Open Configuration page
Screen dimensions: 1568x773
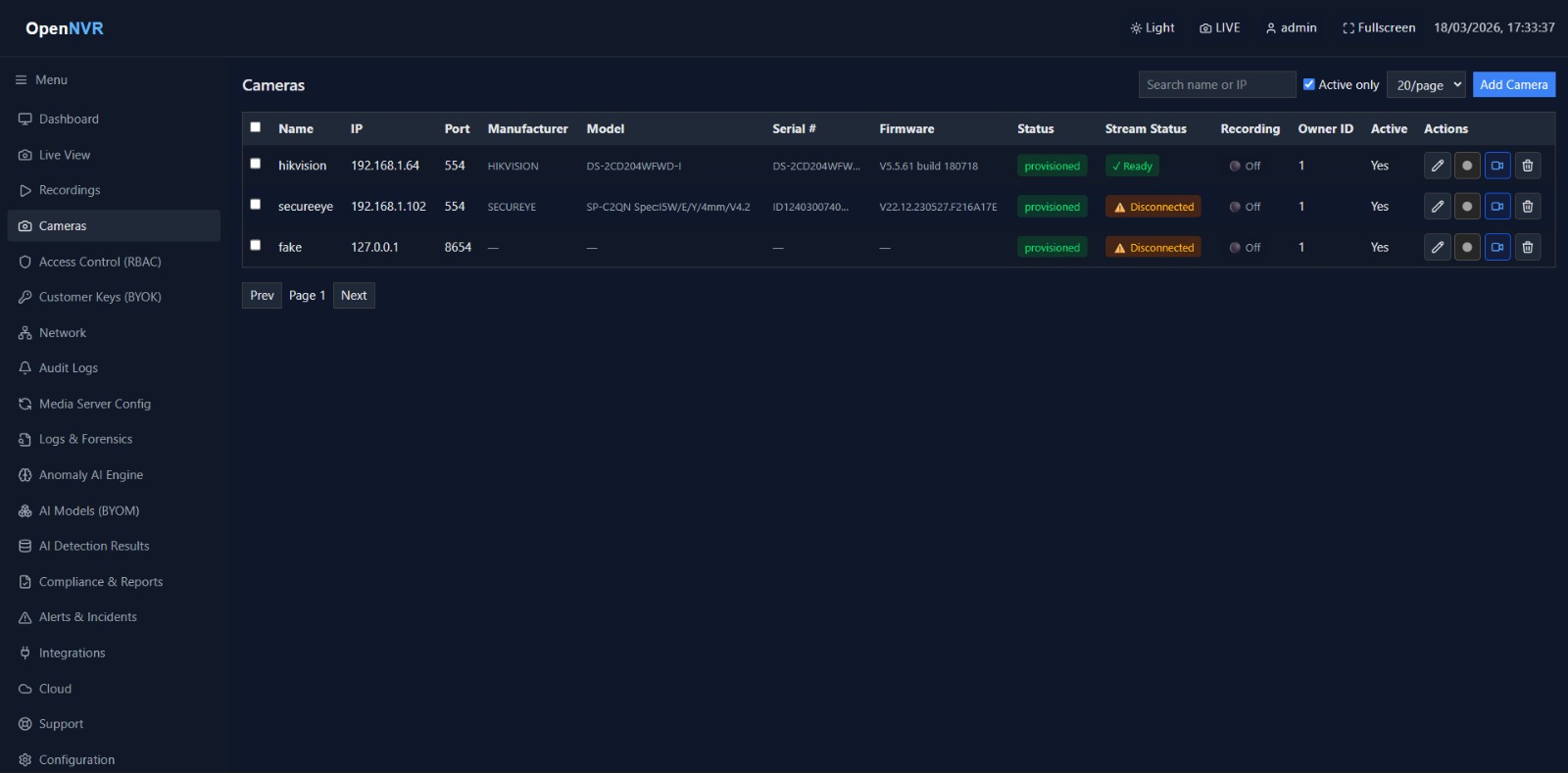tap(114, 760)
